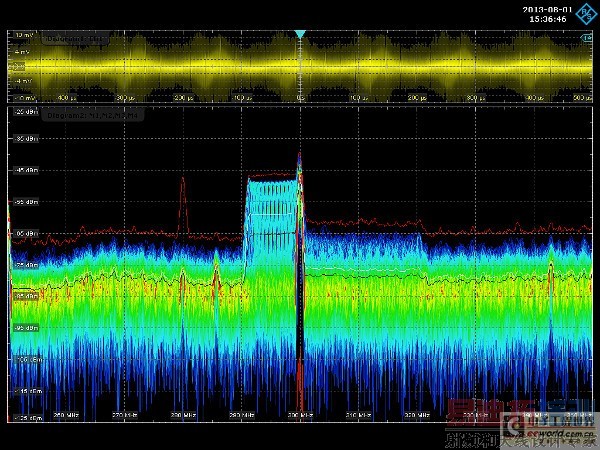This screenshot has height=450, width=600.
Task: Click the -300 µs time axis label
Action: click(x=125, y=98)
